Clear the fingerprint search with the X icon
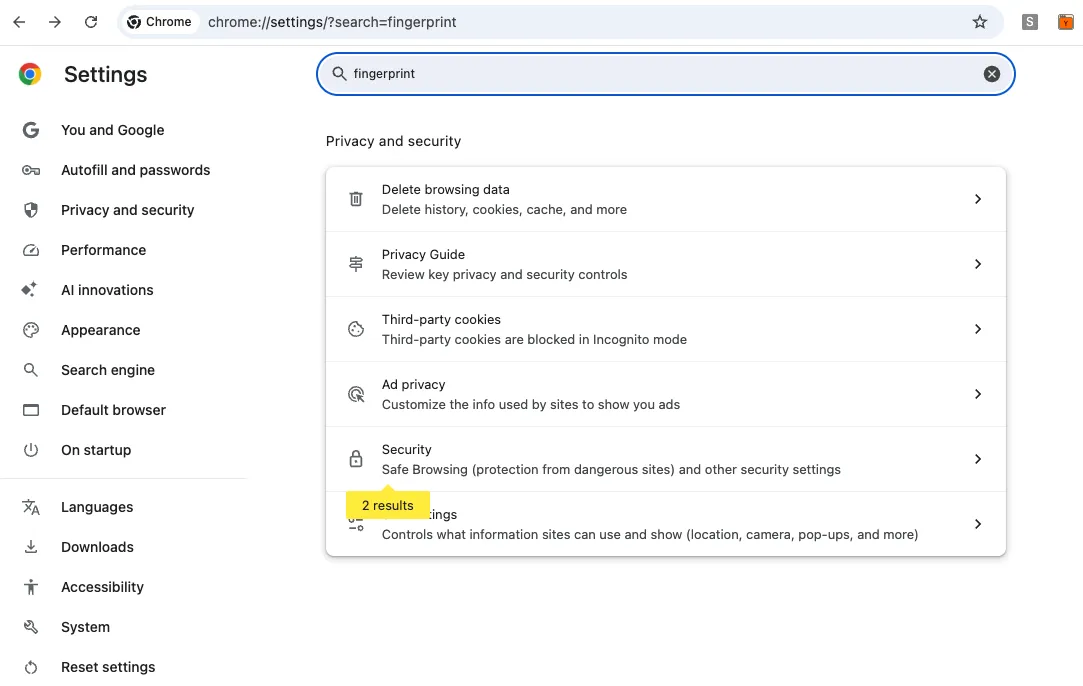Image resolution: width=1083 pixels, height=686 pixels. pyautogui.click(x=991, y=74)
